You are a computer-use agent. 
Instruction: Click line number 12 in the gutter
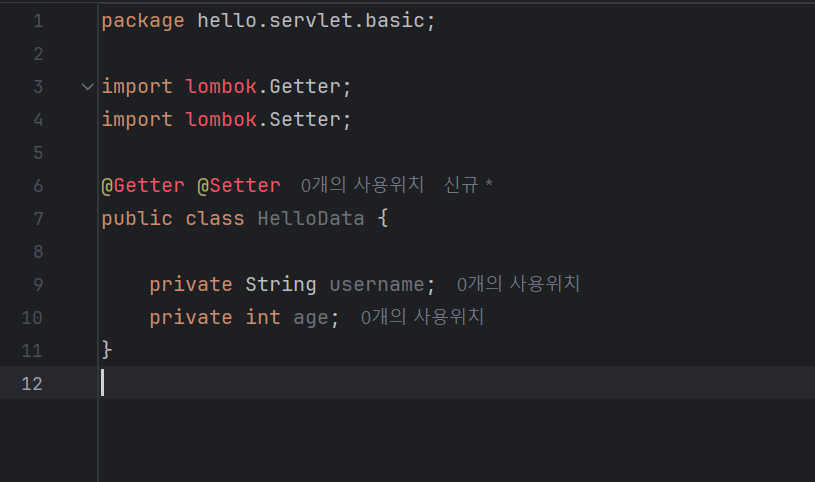tap(32, 383)
